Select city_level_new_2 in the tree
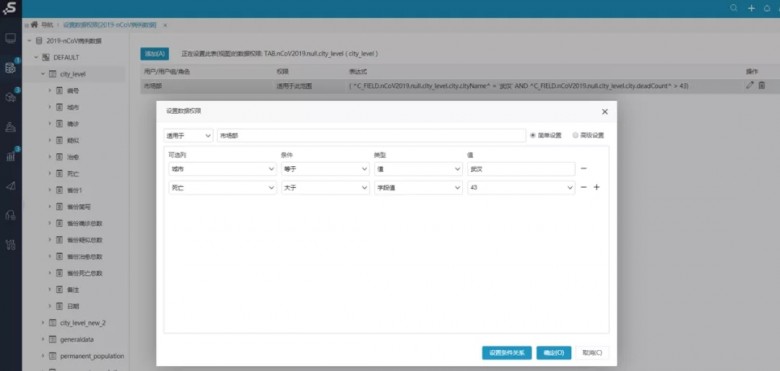 pyautogui.click(x=83, y=323)
